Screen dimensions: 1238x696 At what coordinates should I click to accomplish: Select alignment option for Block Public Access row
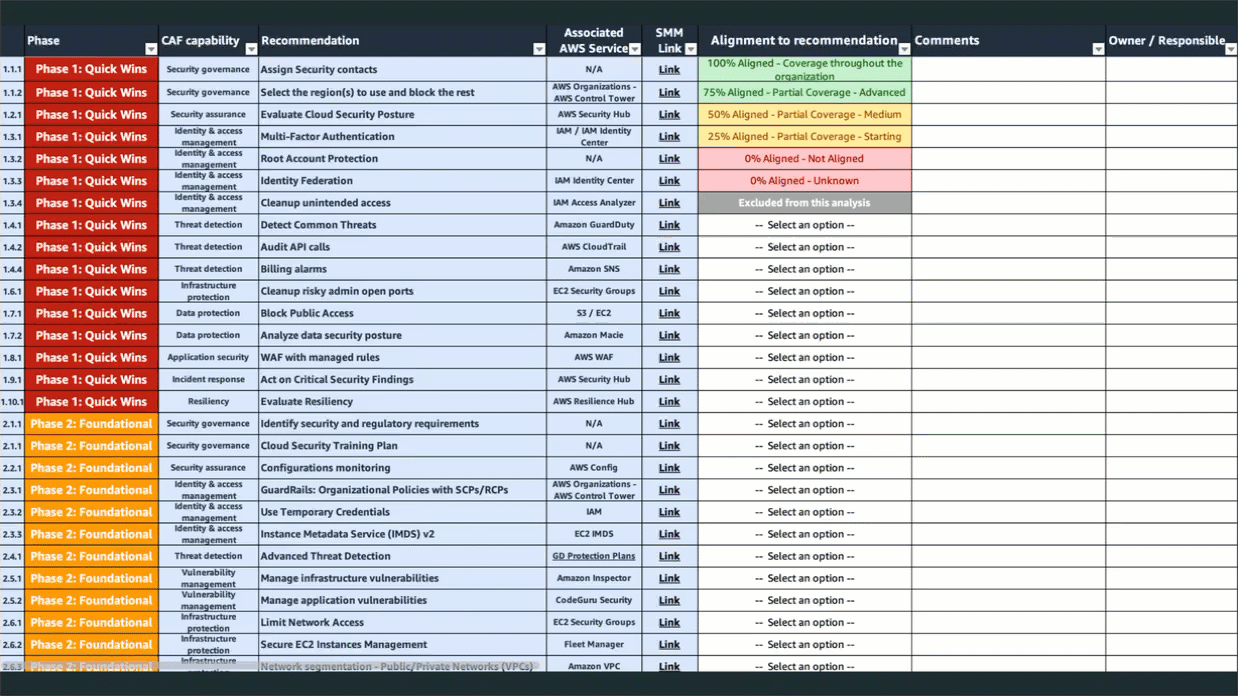[x=805, y=313]
